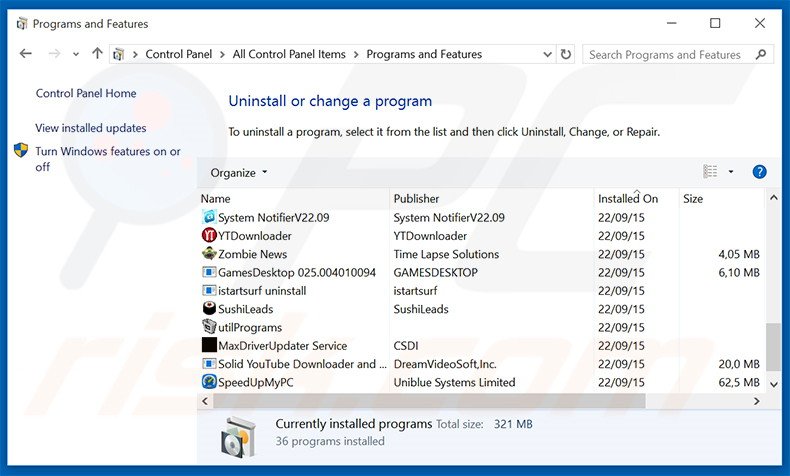
Task: Select the istartsurf uninstall icon
Action: coord(209,290)
